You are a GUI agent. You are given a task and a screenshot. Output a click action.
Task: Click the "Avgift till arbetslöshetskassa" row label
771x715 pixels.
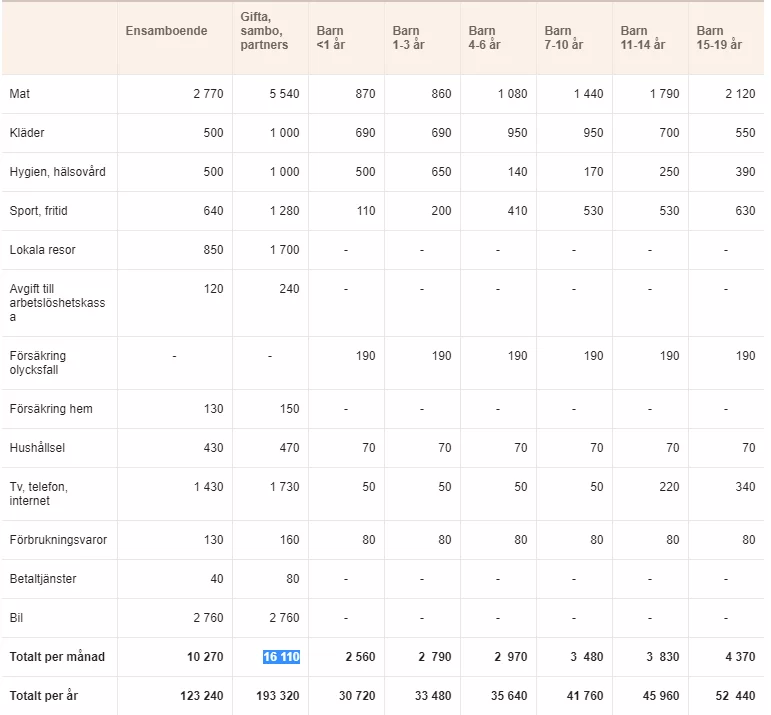(57, 303)
